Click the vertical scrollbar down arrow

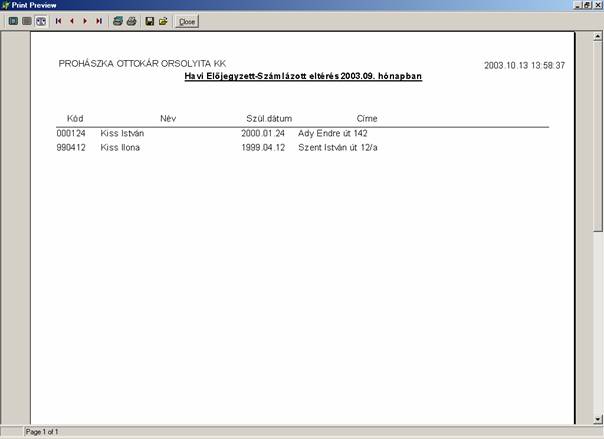(597, 418)
